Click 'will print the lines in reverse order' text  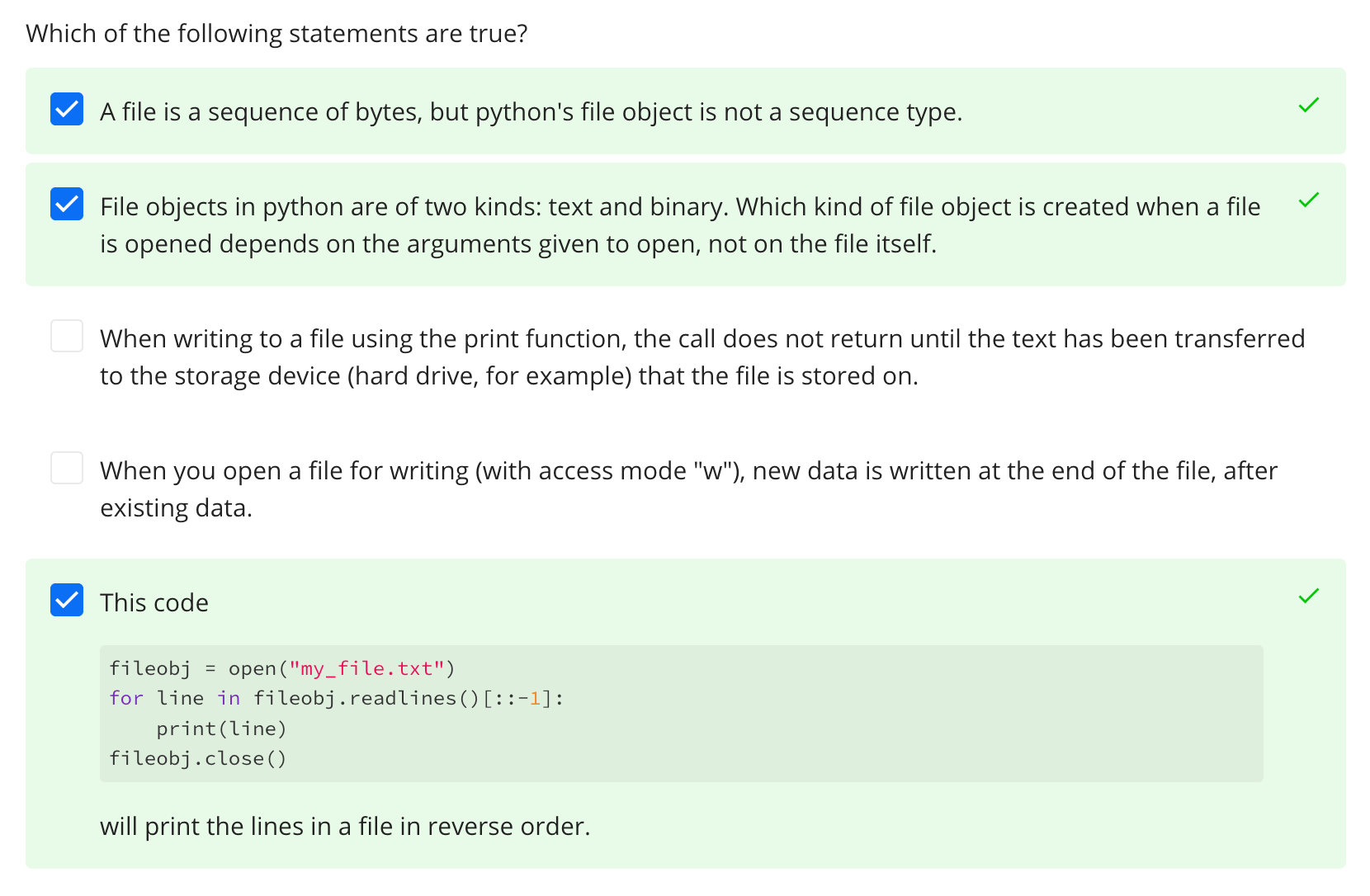[x=345, y=827]
